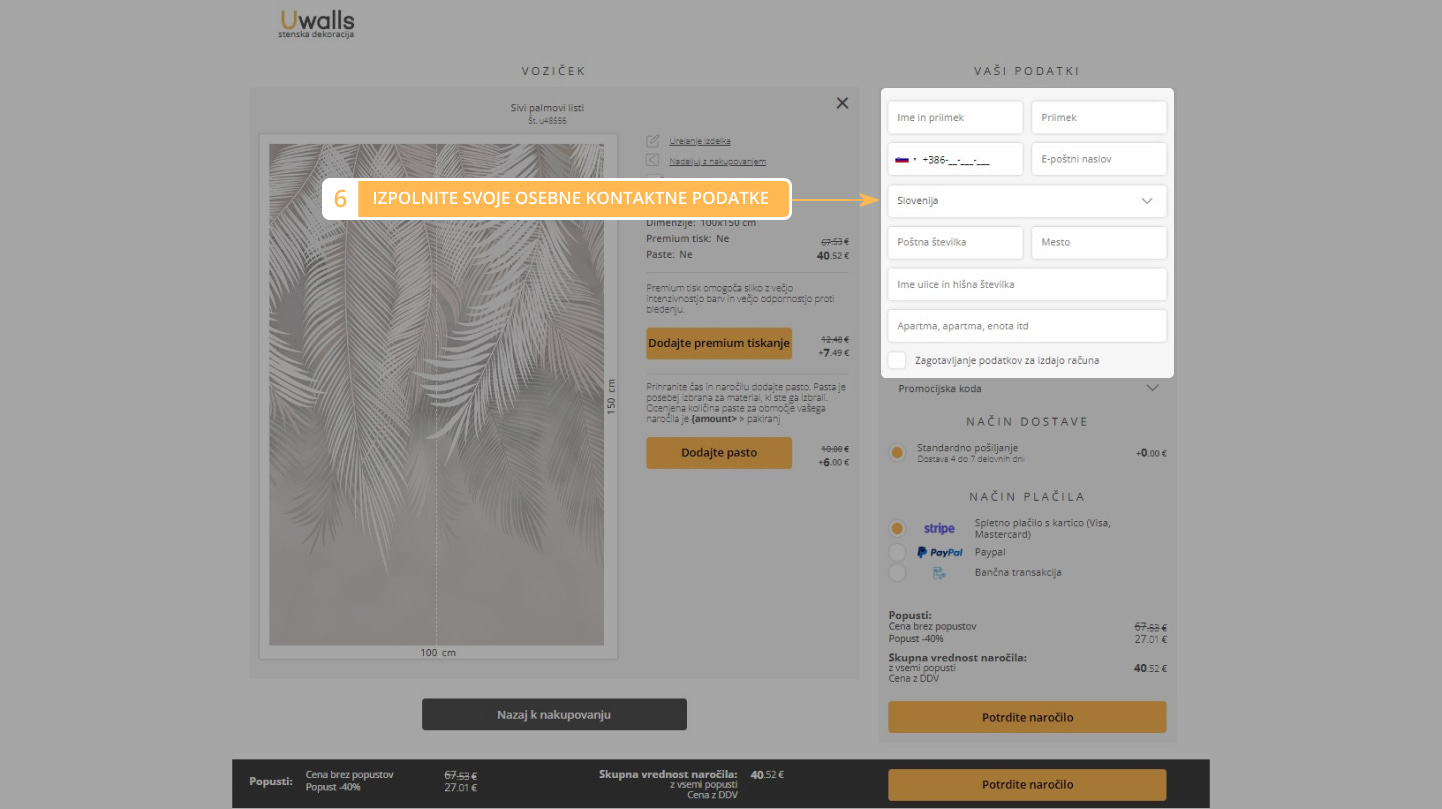Expand the Promocijska koda section

tap(1027, 388)
